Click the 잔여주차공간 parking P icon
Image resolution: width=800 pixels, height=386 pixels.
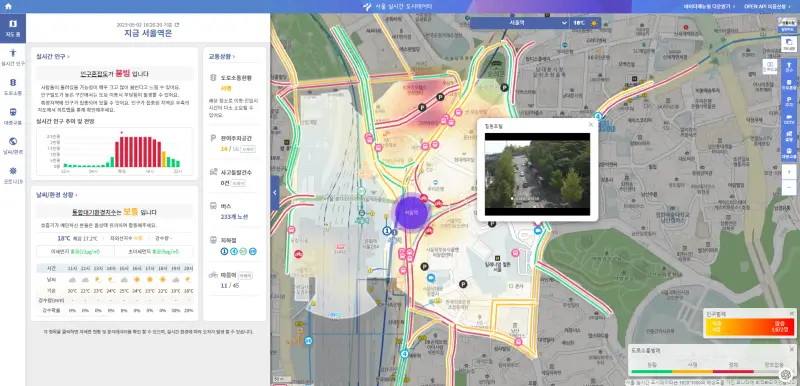pos(213,138)
